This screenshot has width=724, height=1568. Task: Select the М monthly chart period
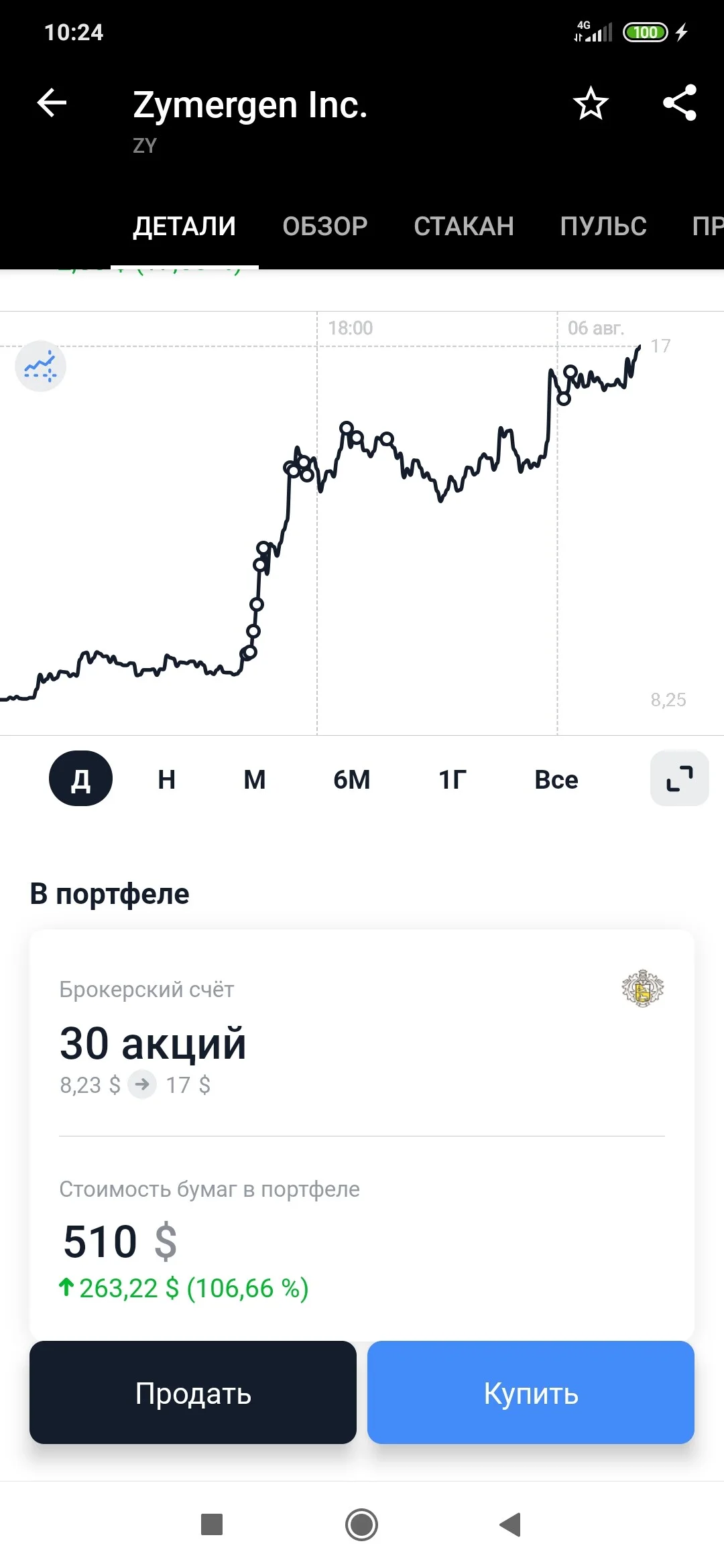(255, 779)
